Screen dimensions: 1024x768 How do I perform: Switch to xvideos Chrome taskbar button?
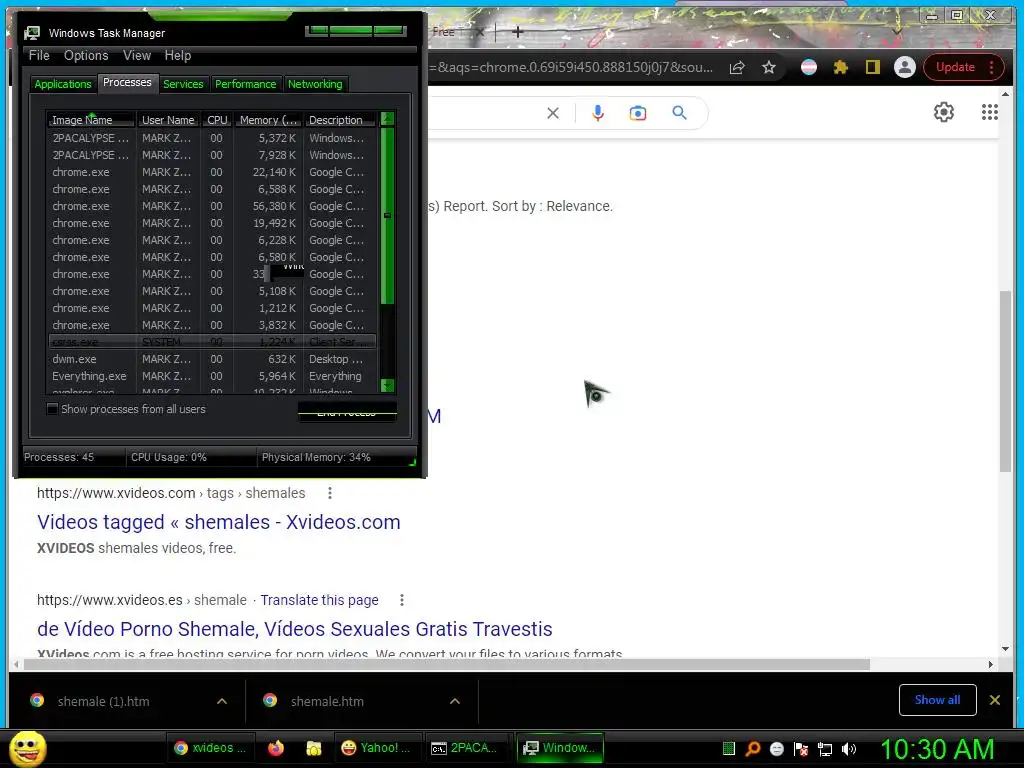pyautogui.click(x=210, y=748)
